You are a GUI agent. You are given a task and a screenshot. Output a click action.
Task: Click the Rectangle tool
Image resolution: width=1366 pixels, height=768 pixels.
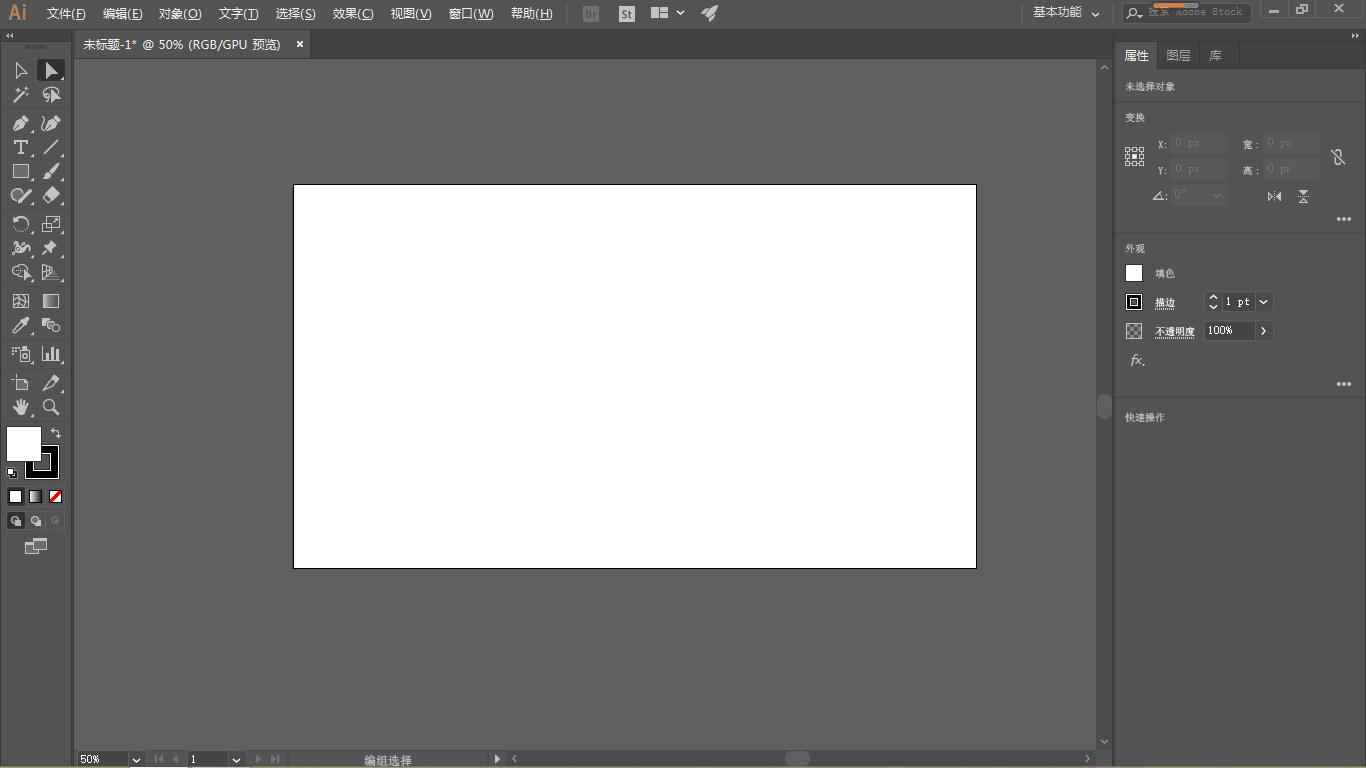pos(20,172)
